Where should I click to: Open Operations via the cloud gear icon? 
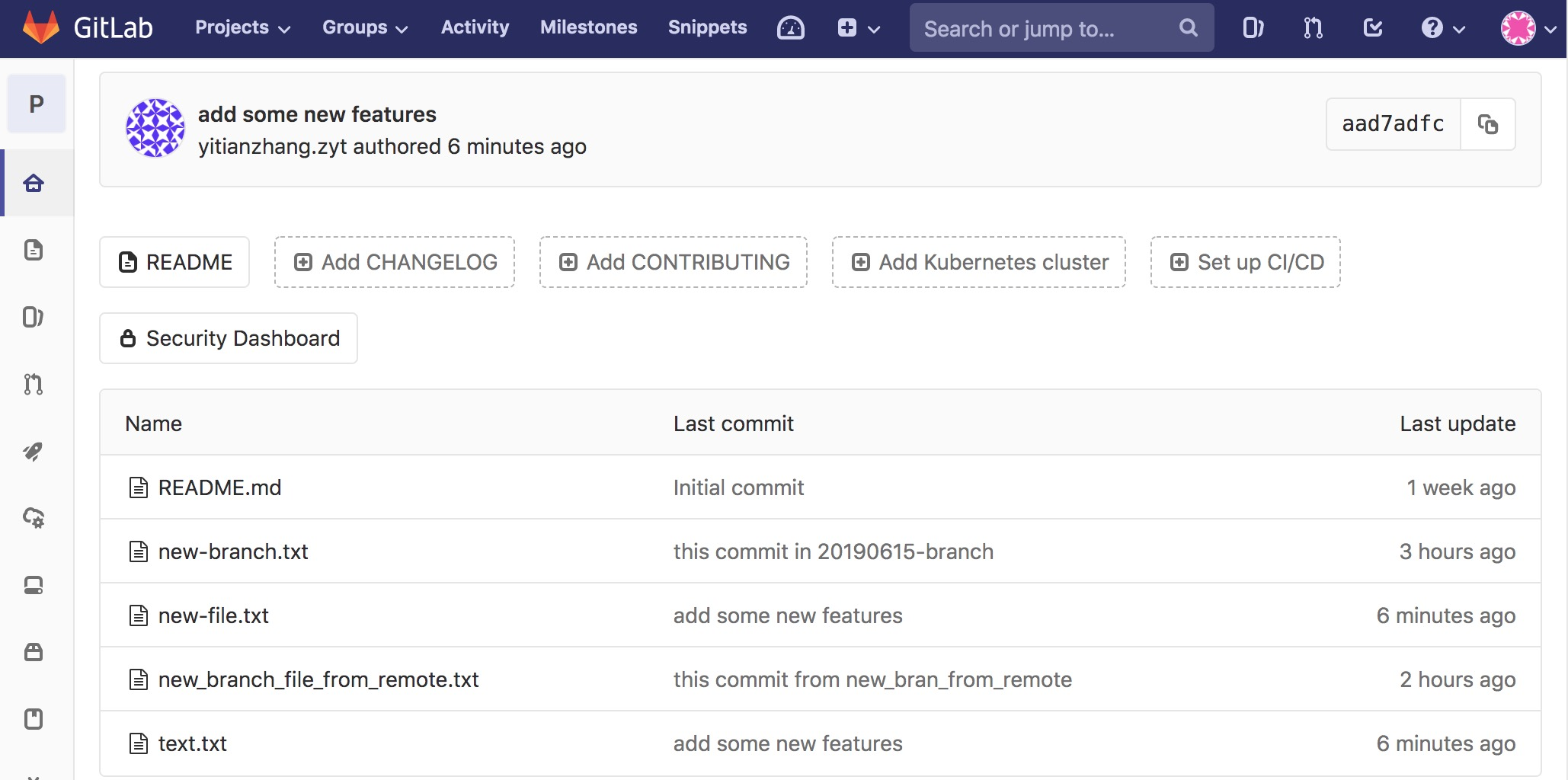[x=34, y=519]
